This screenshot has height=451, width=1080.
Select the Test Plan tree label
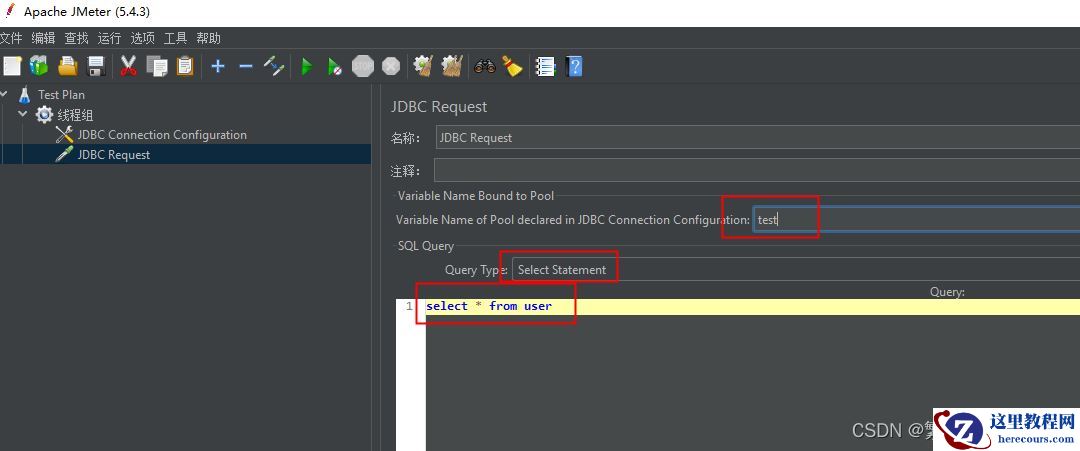tap(61, 94)
